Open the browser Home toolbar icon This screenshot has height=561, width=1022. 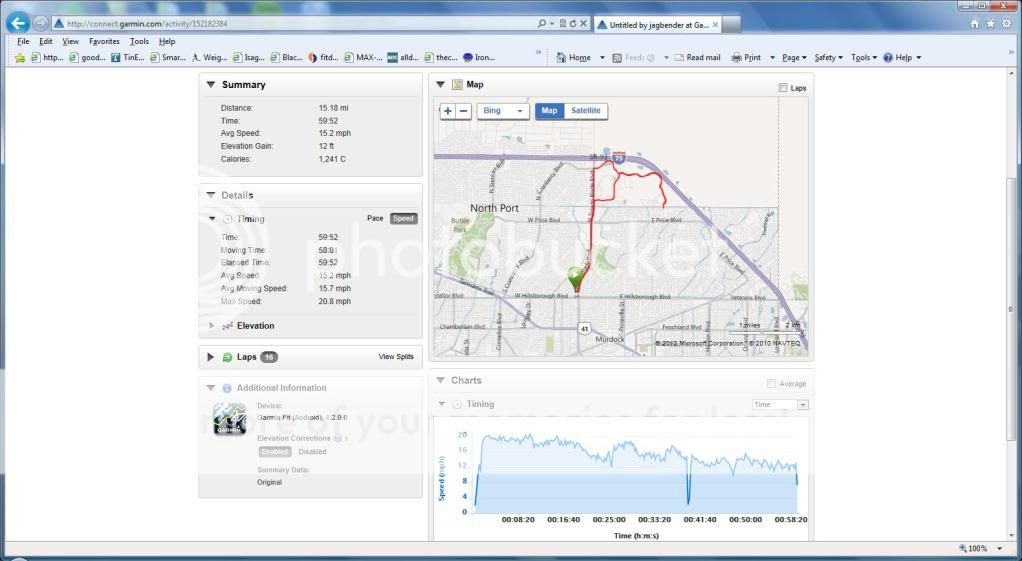click(x=573, y=58)
